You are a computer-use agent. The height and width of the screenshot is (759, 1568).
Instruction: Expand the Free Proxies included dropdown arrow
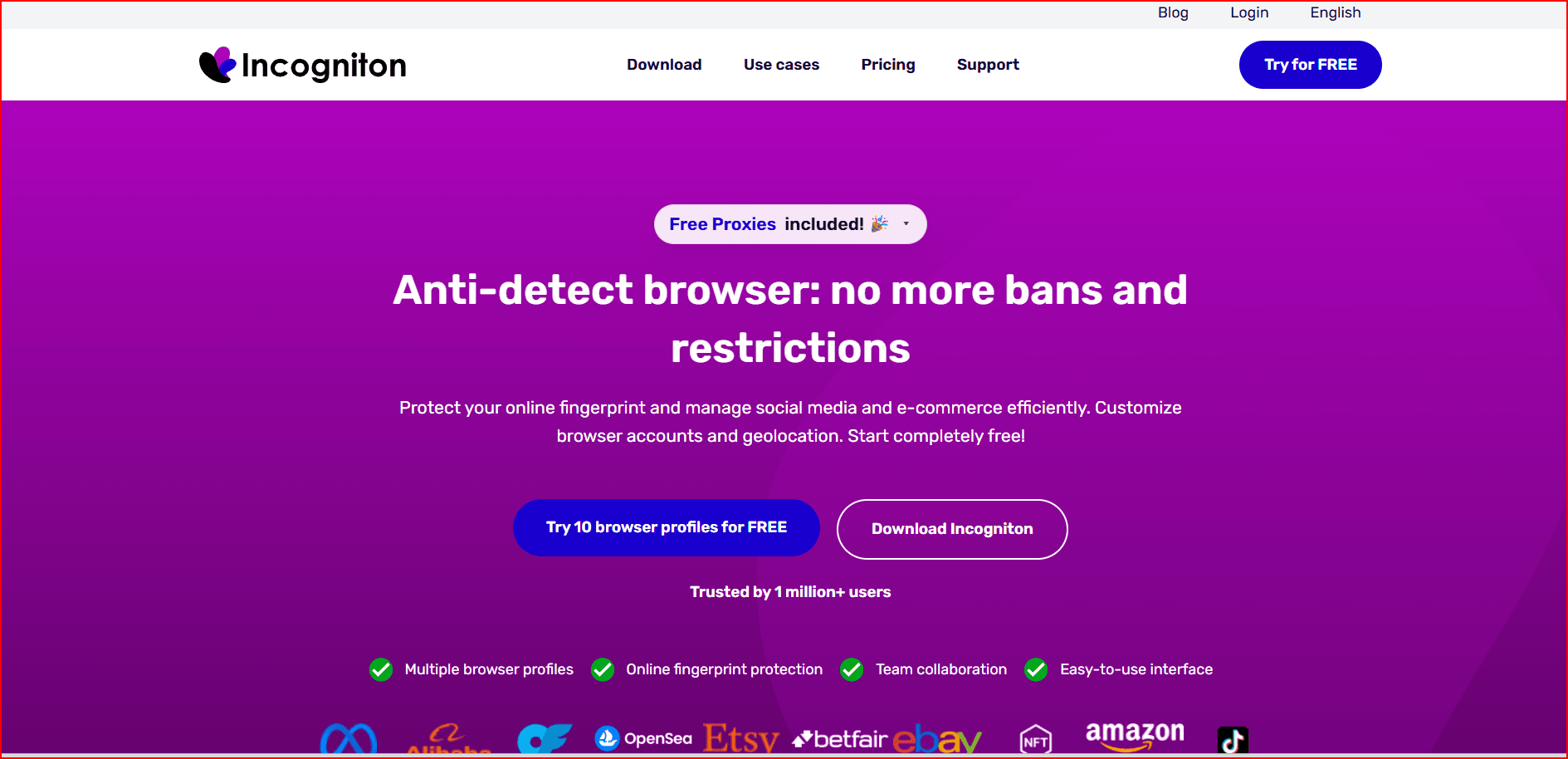(x=906, y=224)
